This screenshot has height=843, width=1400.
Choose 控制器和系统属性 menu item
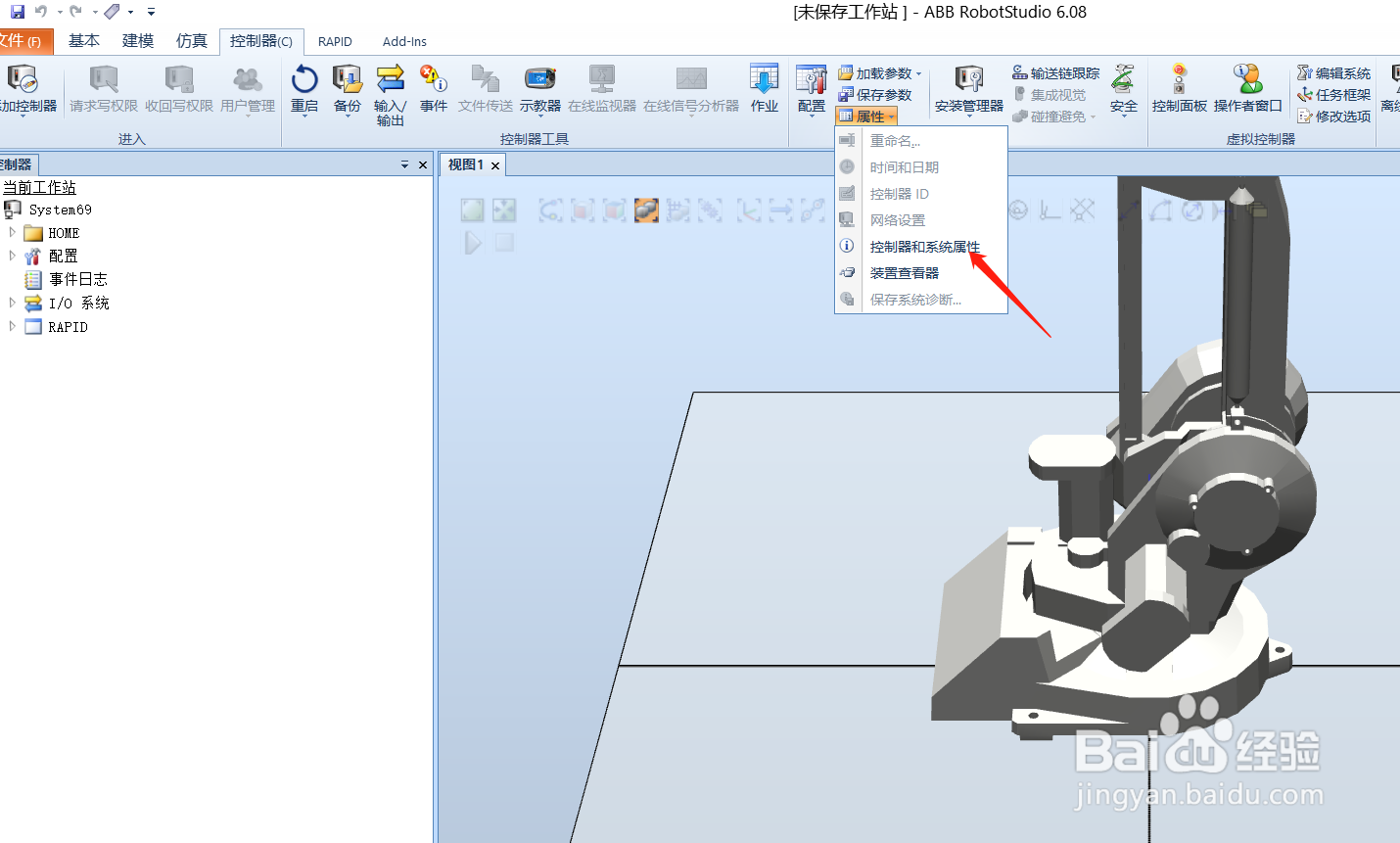[921, 247]
